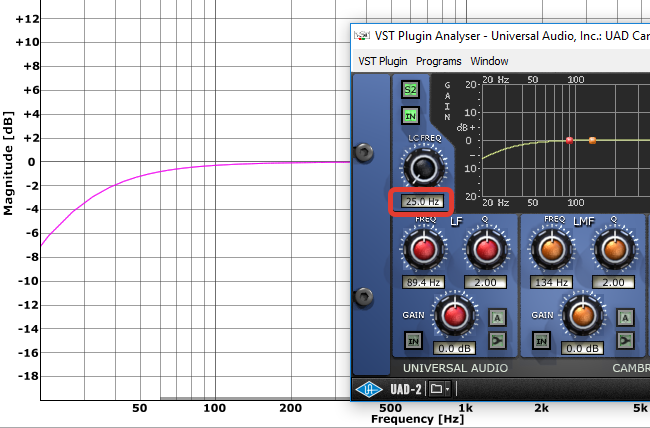
Task: Click the red LF FREQ knob
Action: pyautogui.click(x=423, y=250)
